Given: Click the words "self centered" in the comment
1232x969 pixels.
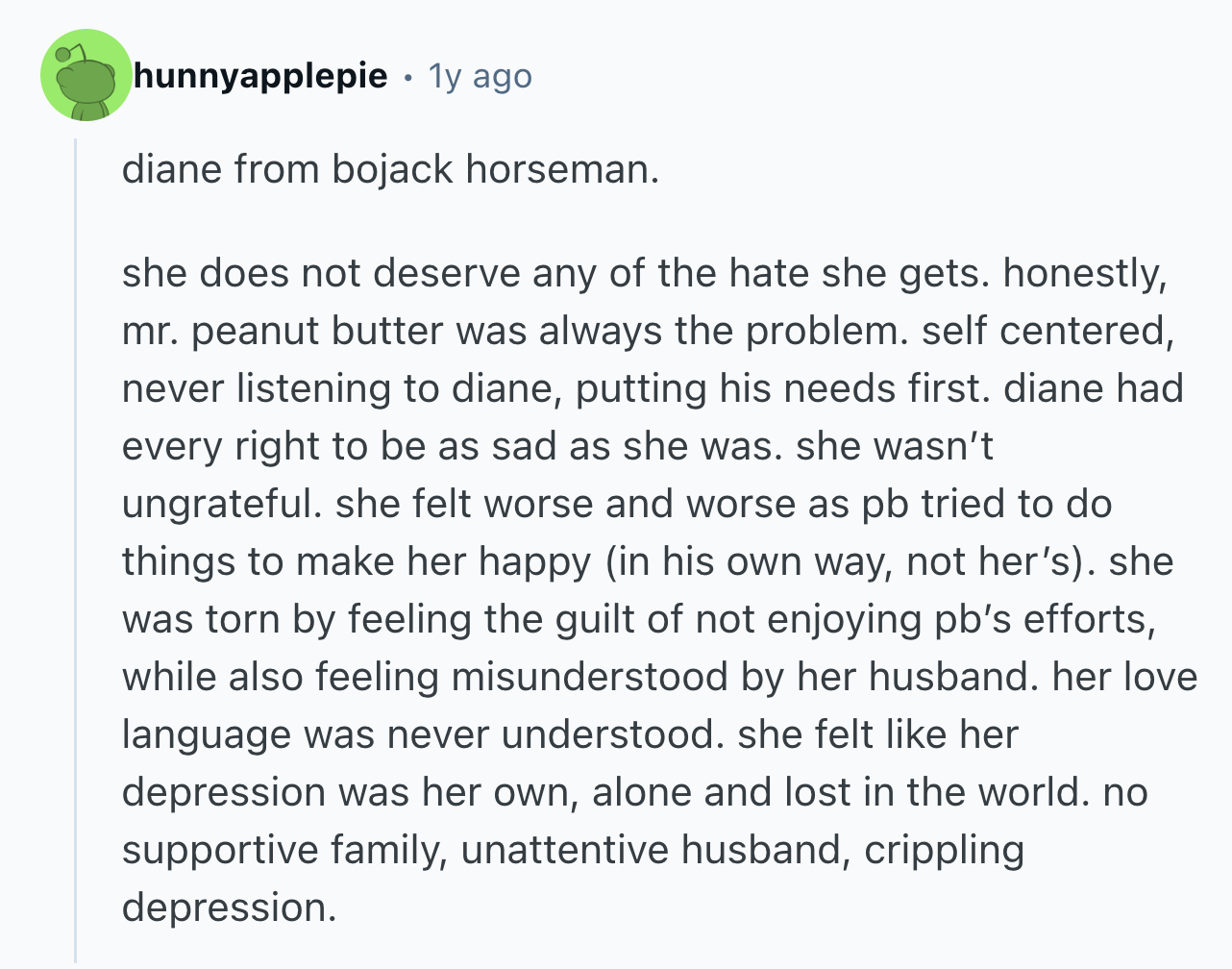Looking at the screenshot, I should coord(1046,332).
